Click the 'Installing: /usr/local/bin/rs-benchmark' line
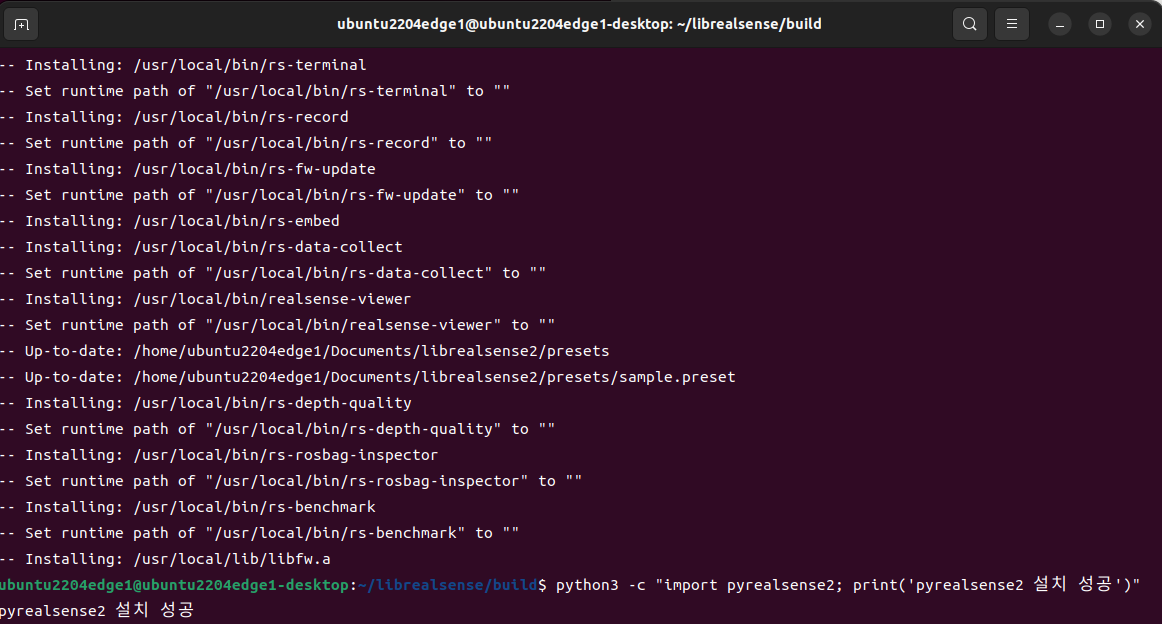This screenshot has height=624, width=1162. (x=188, y=507)
